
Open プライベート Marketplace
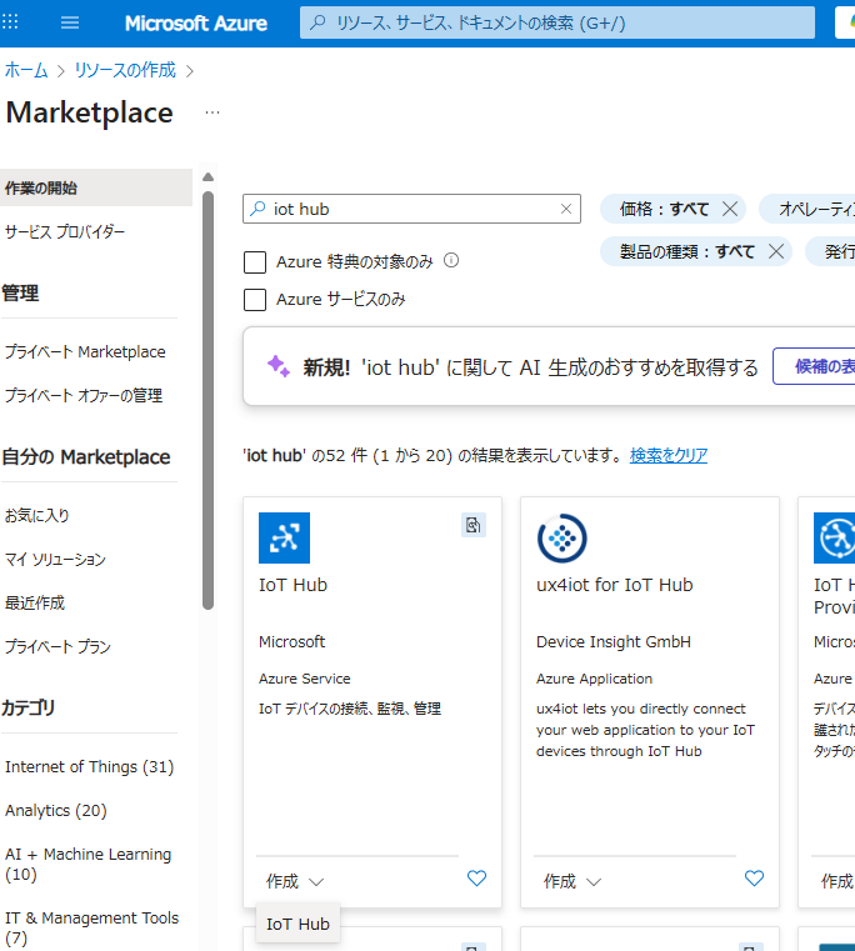(x=85, y=352)
